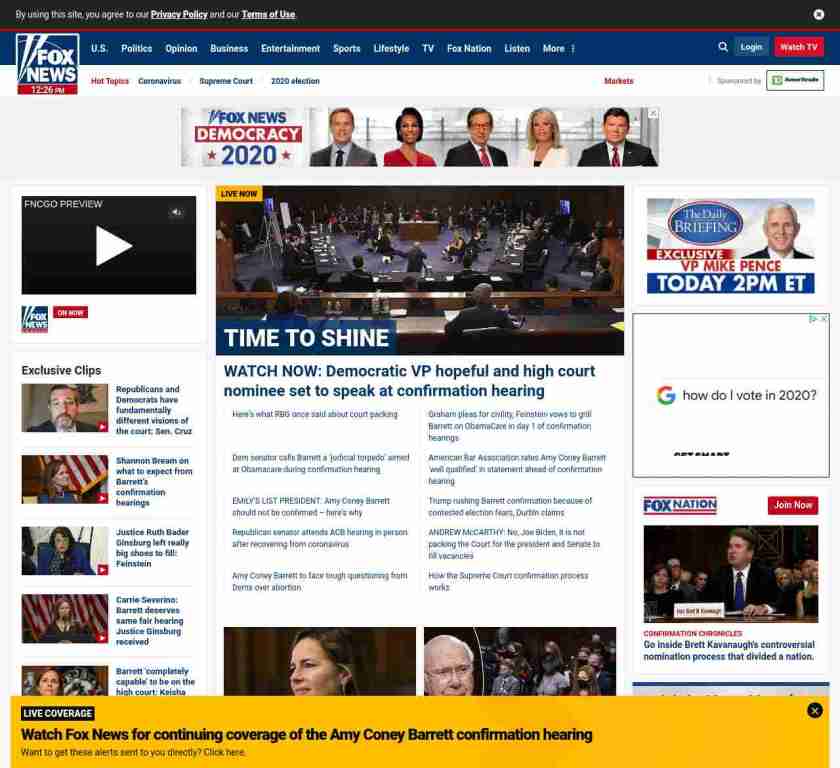Open the Coronavirus hot topic link
The height and width of the screenshot is (768, 840).
(x=160, y=81)
